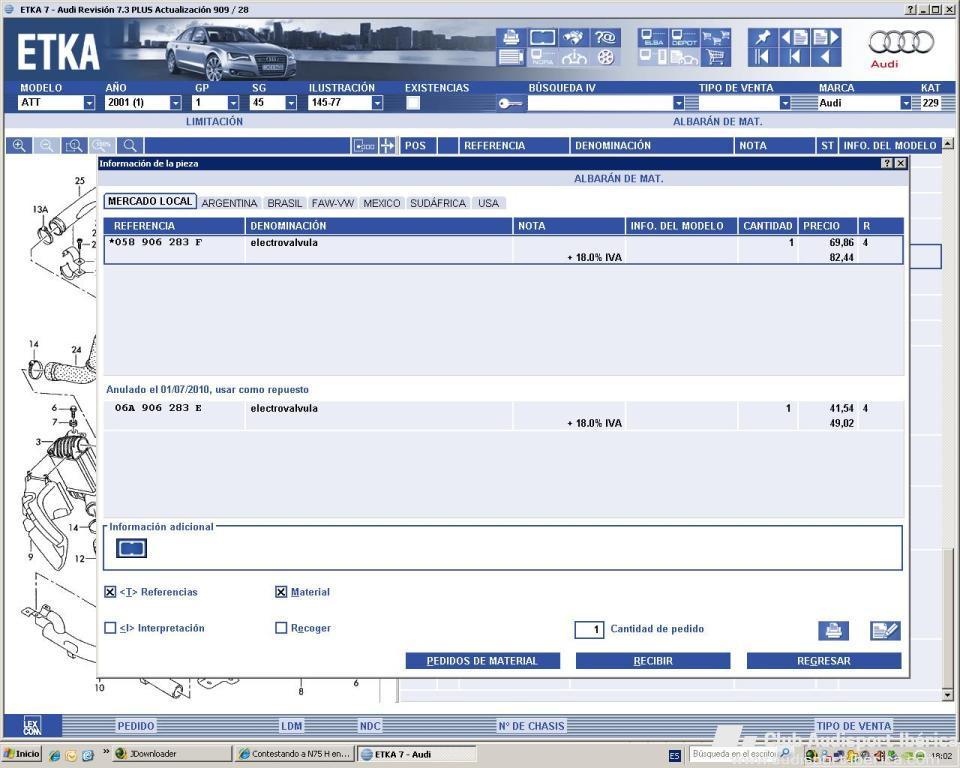The image size is (960, 768).
Task: Select the 058 906 283 F part row
Action: tap(503, 249)
